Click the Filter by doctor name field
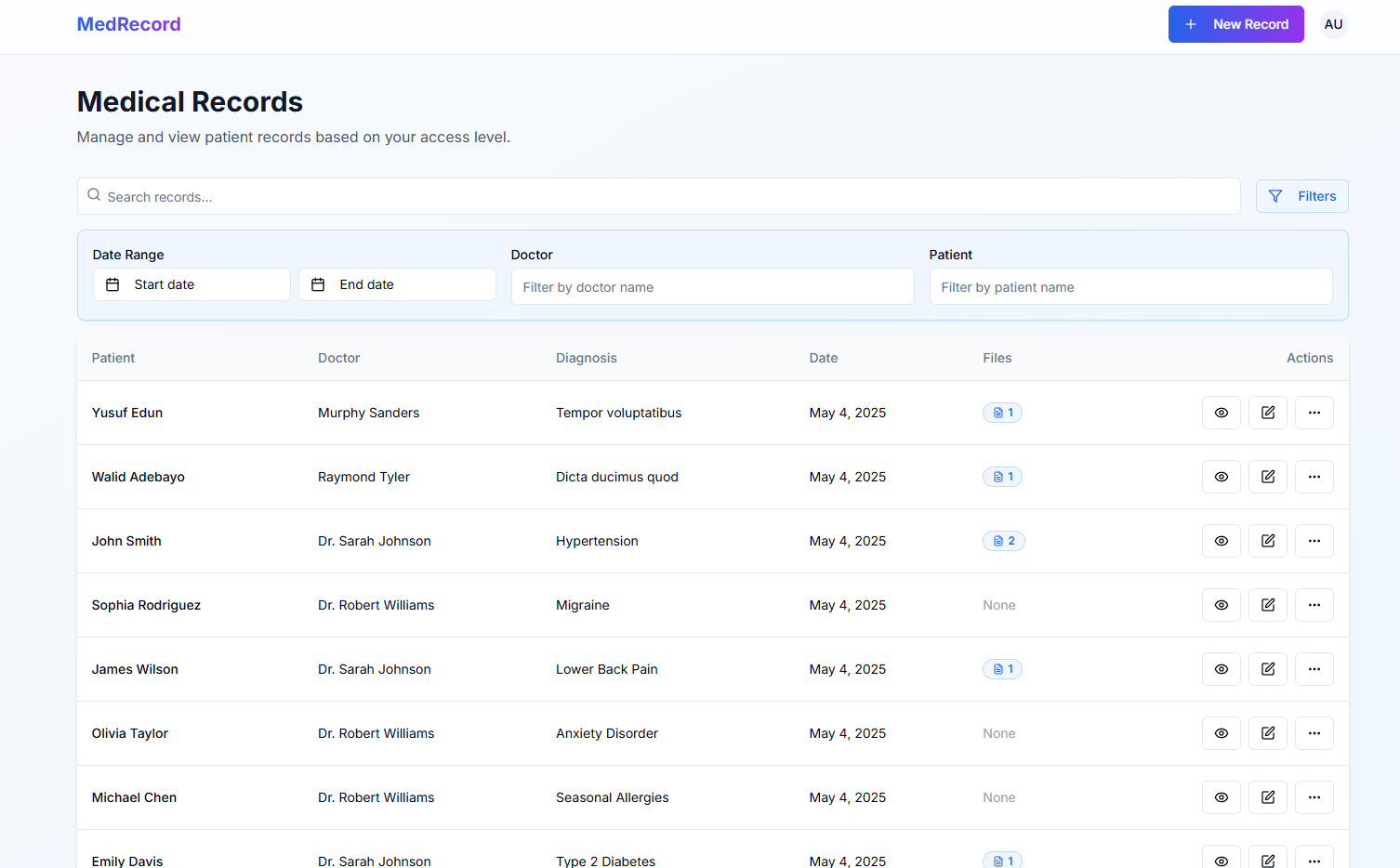The image size is (1400, 868). click(x=713, y=287)
